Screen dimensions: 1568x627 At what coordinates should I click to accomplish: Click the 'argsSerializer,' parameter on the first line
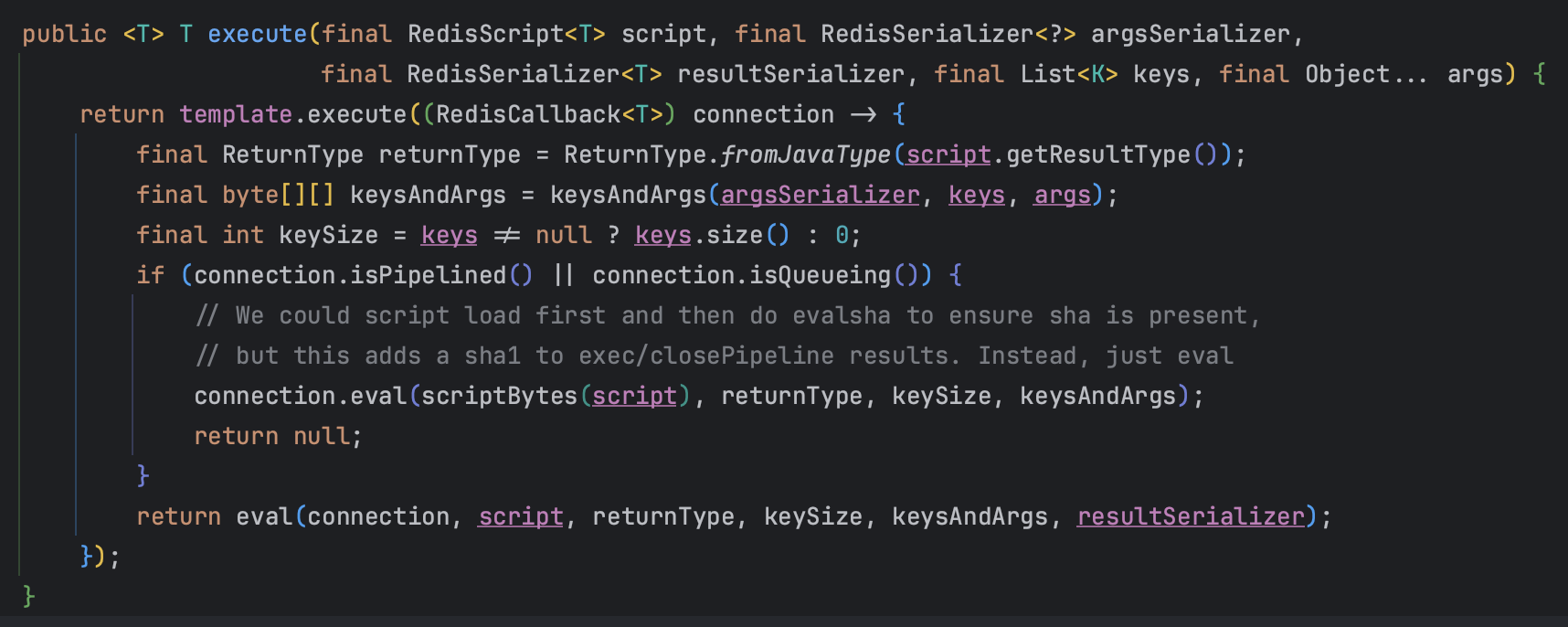pos(1197,34)
